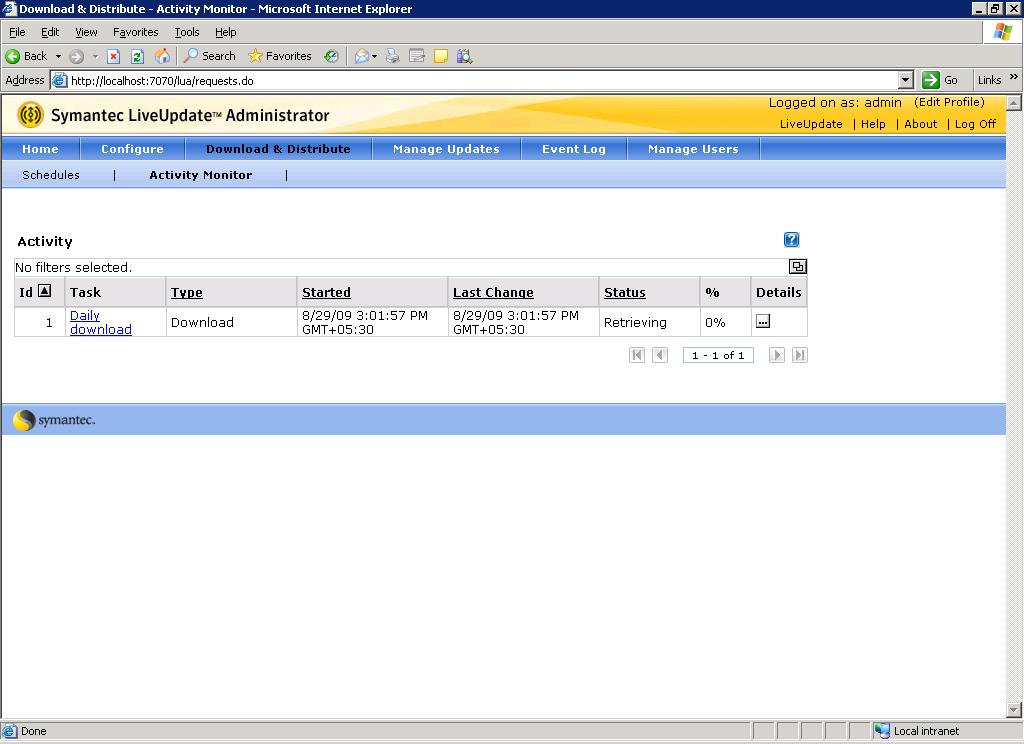Sort the table by Type column
The width and height of the screenshot is (1024, 744).
click(x=187, y=293)
